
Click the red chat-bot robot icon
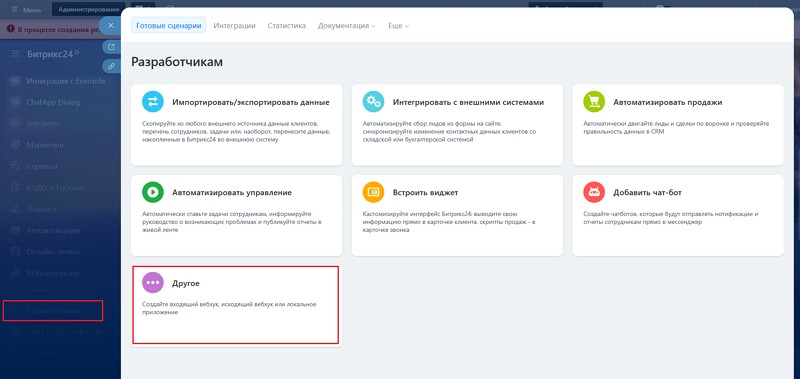(594, 192)
